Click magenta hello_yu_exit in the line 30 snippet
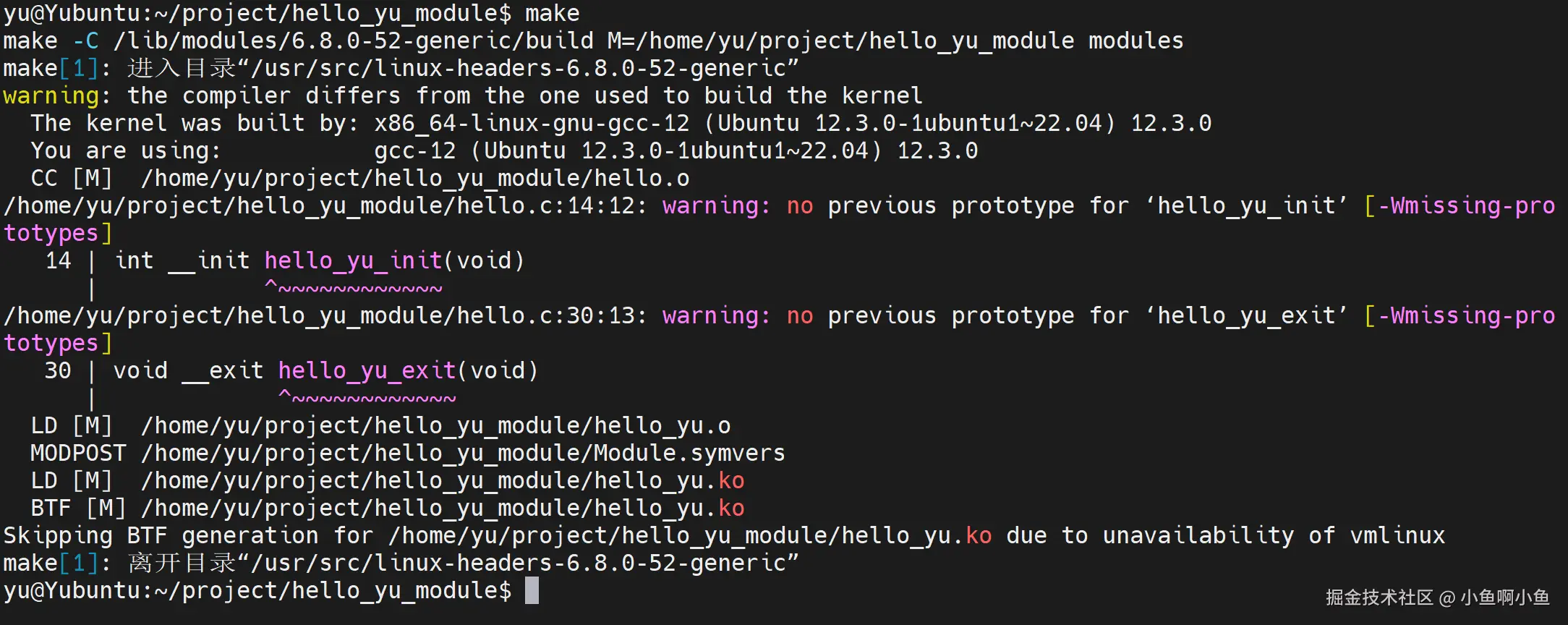The height and width of the screenshot is (625, 1568). 367,370
